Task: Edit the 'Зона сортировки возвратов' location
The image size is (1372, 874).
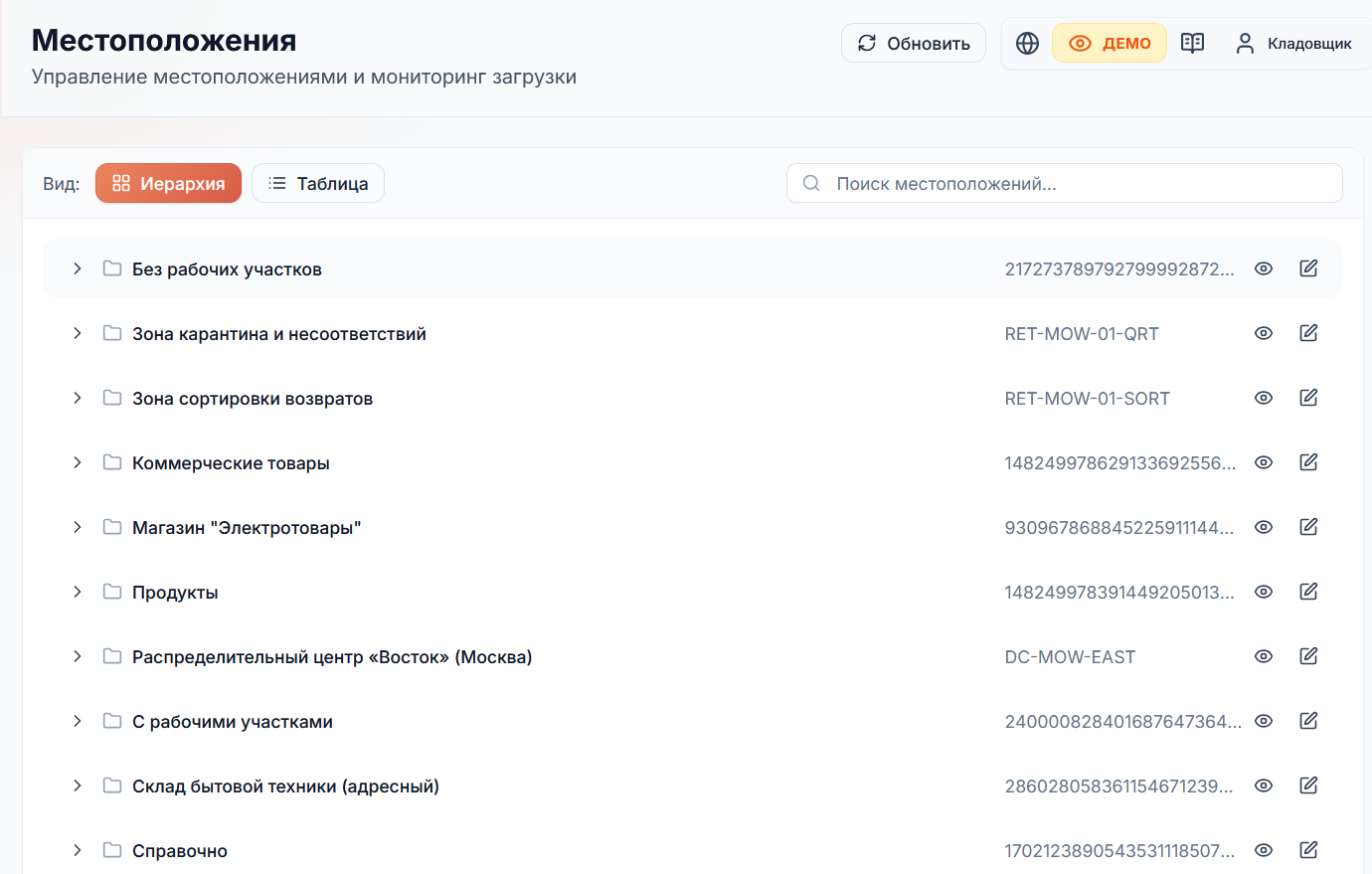Action: coord(1308,398)
